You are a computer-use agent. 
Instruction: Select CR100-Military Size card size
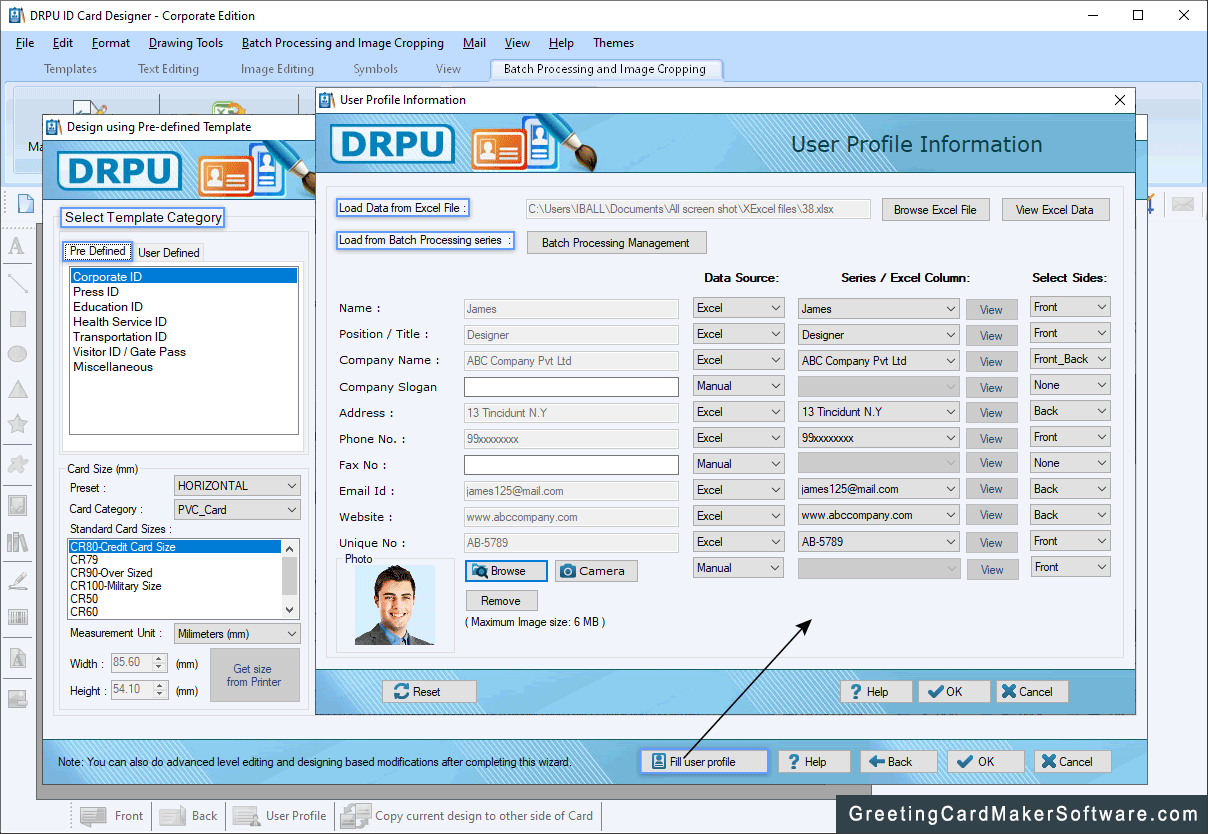(115, 586)
